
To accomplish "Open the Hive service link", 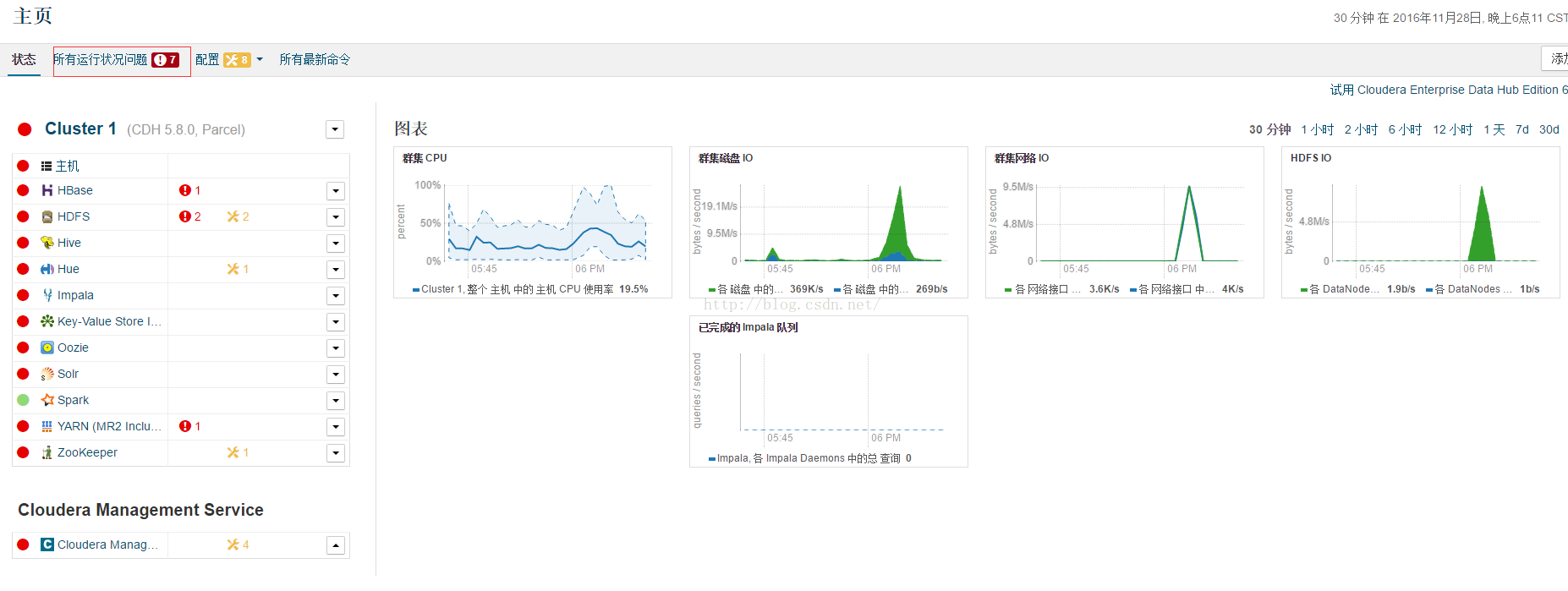I will [x=69, y=244].
